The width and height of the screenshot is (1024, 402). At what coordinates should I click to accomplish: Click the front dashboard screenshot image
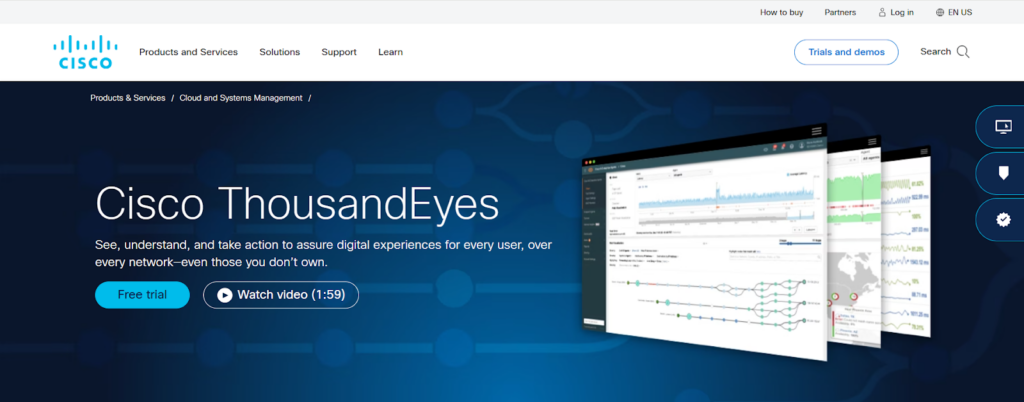(x=704, y=241)
